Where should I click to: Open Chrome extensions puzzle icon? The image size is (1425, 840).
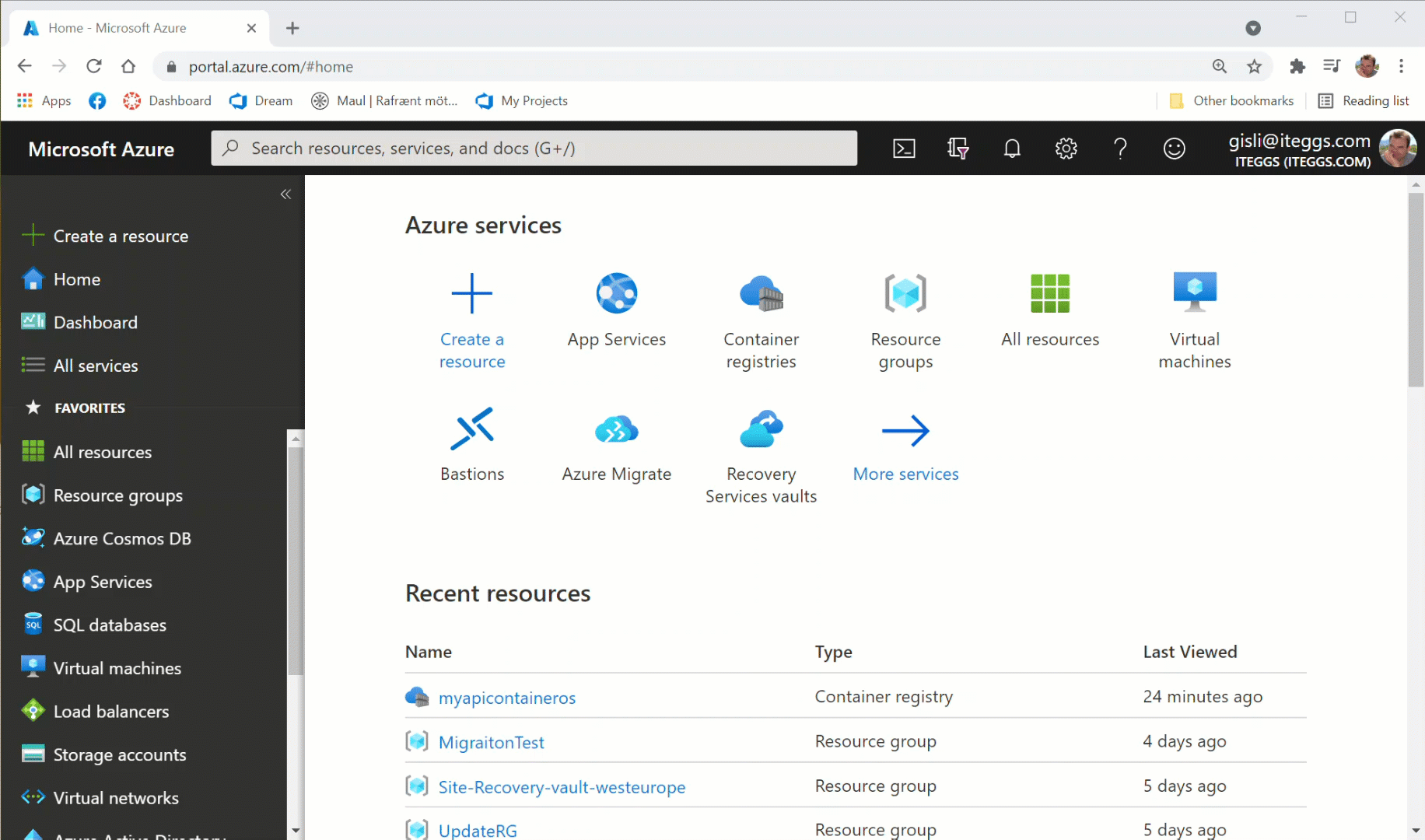[x=1297, y=67]
